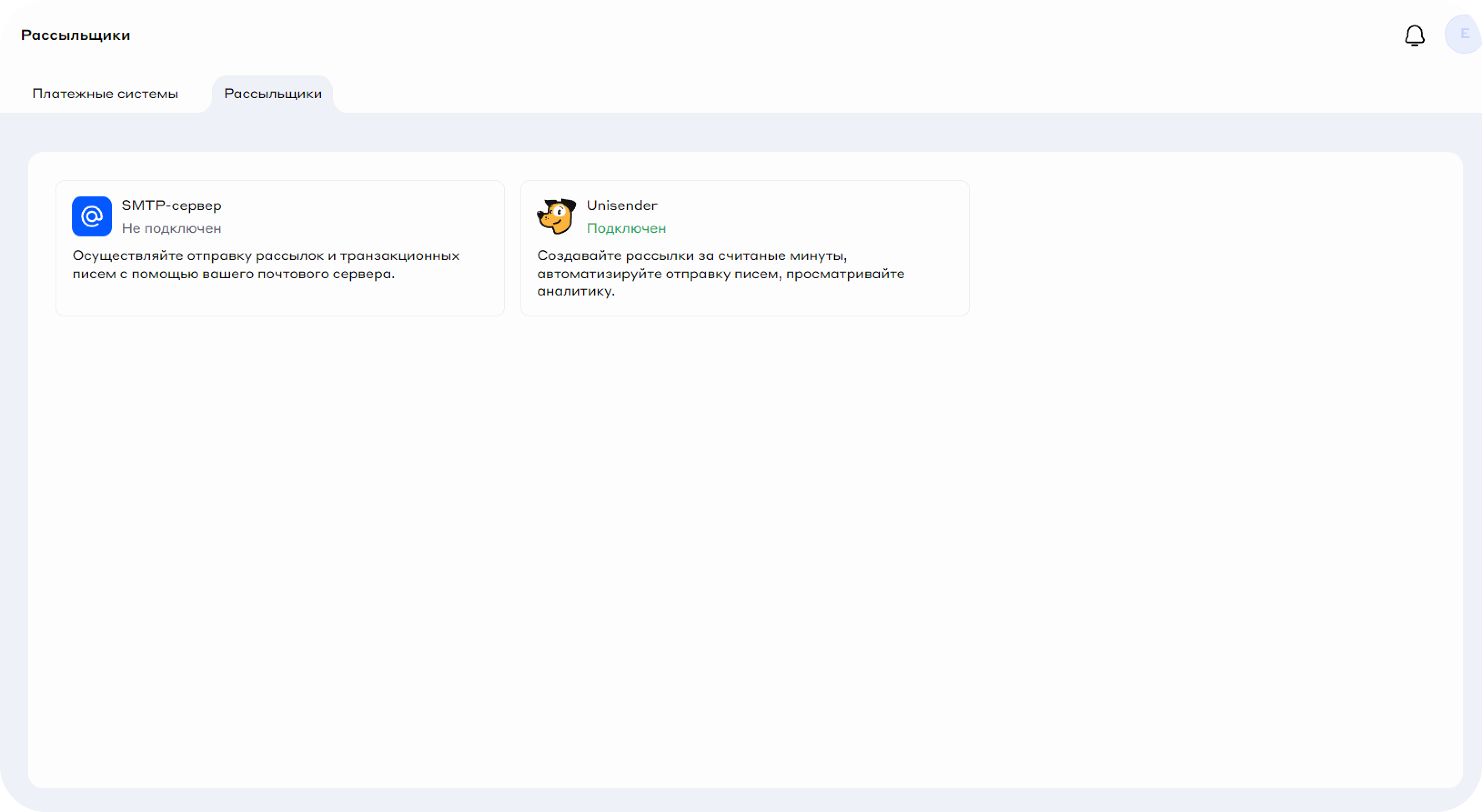The image size is (1482, 812).
Task: Click the Unisender description text
Action: point(720,273)
